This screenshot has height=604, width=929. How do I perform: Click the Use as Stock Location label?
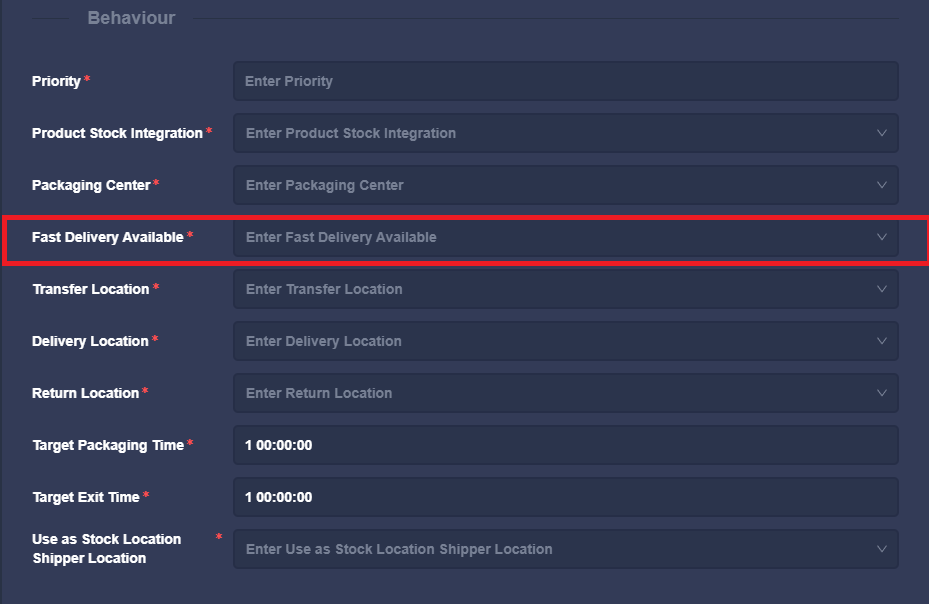click(x=107, y=539)
